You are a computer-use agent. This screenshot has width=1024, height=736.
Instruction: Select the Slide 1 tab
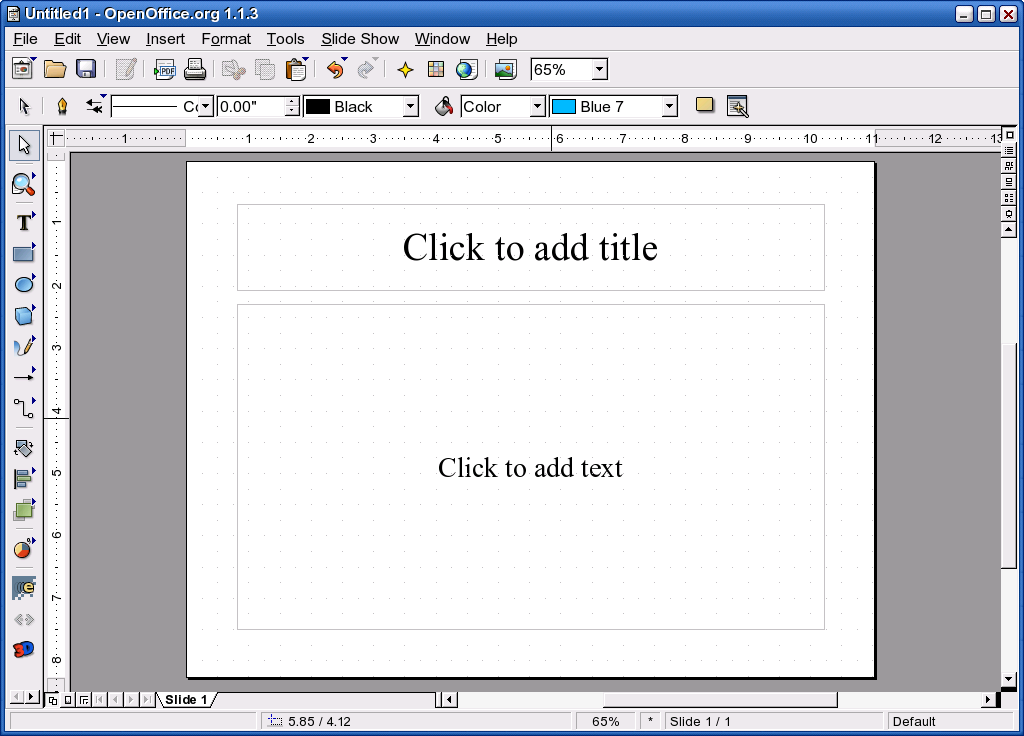[x=186, y=699]
